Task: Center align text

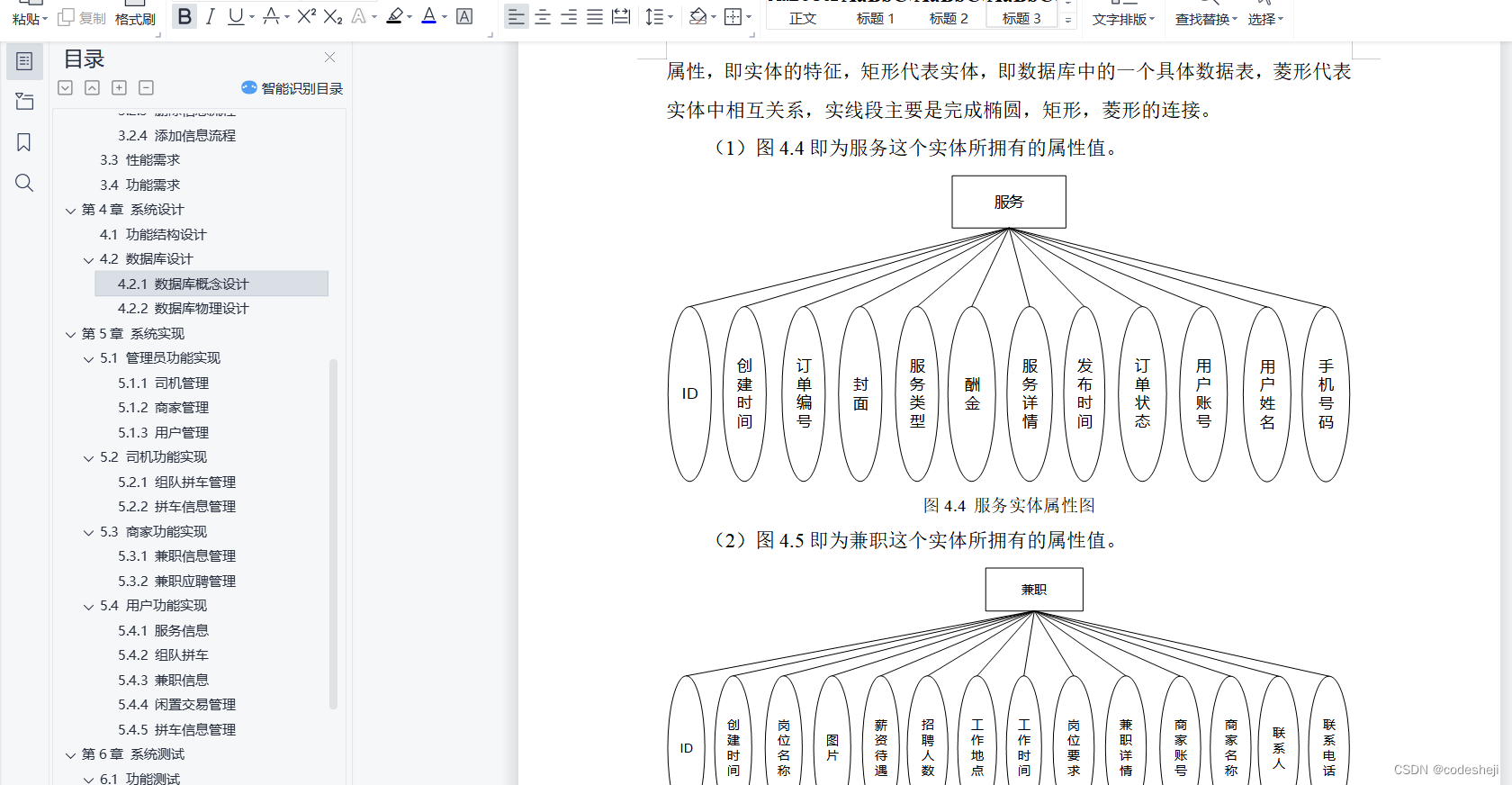Action: (x=543, y=16)
